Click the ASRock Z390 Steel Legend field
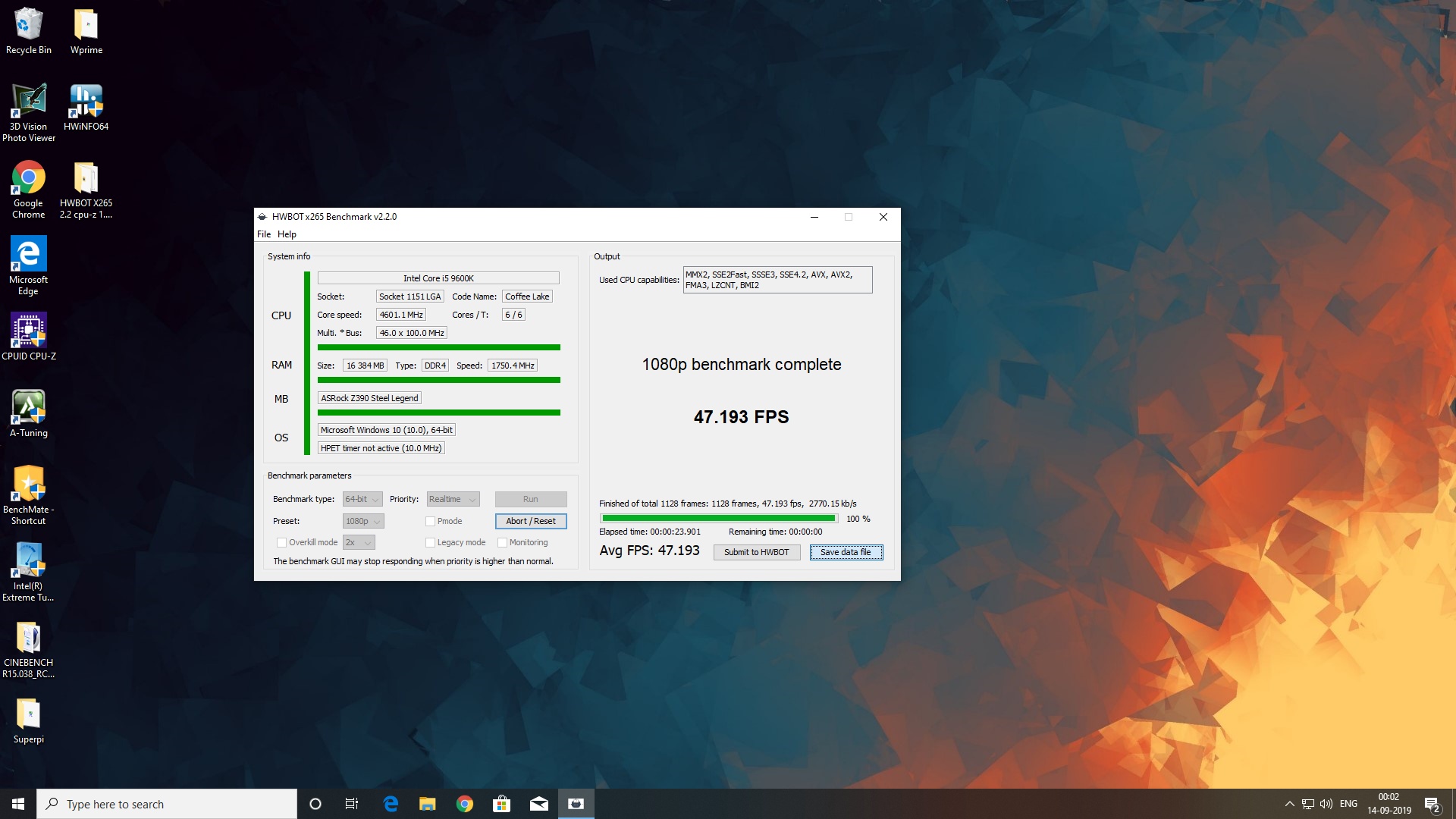The image size is (1456, 819). [x=369, y=398]
